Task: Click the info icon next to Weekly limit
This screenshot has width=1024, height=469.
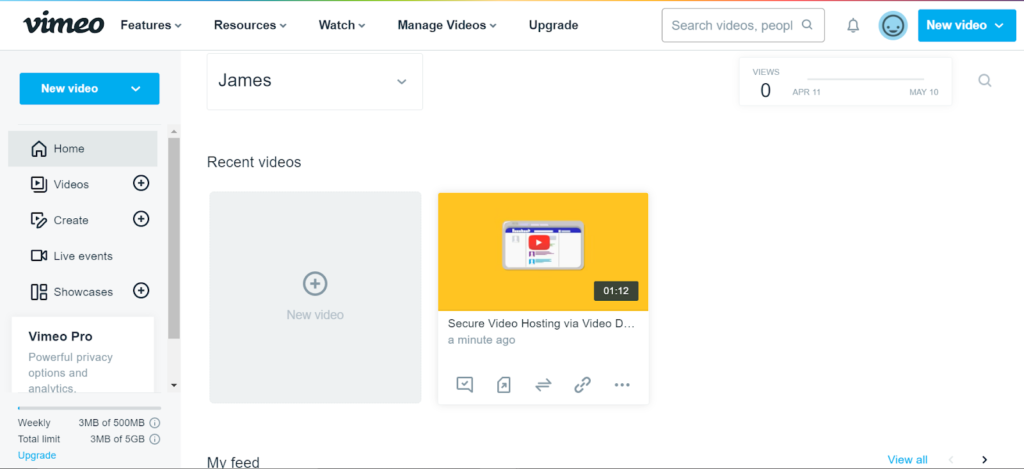Action: (x=155, y=423)
